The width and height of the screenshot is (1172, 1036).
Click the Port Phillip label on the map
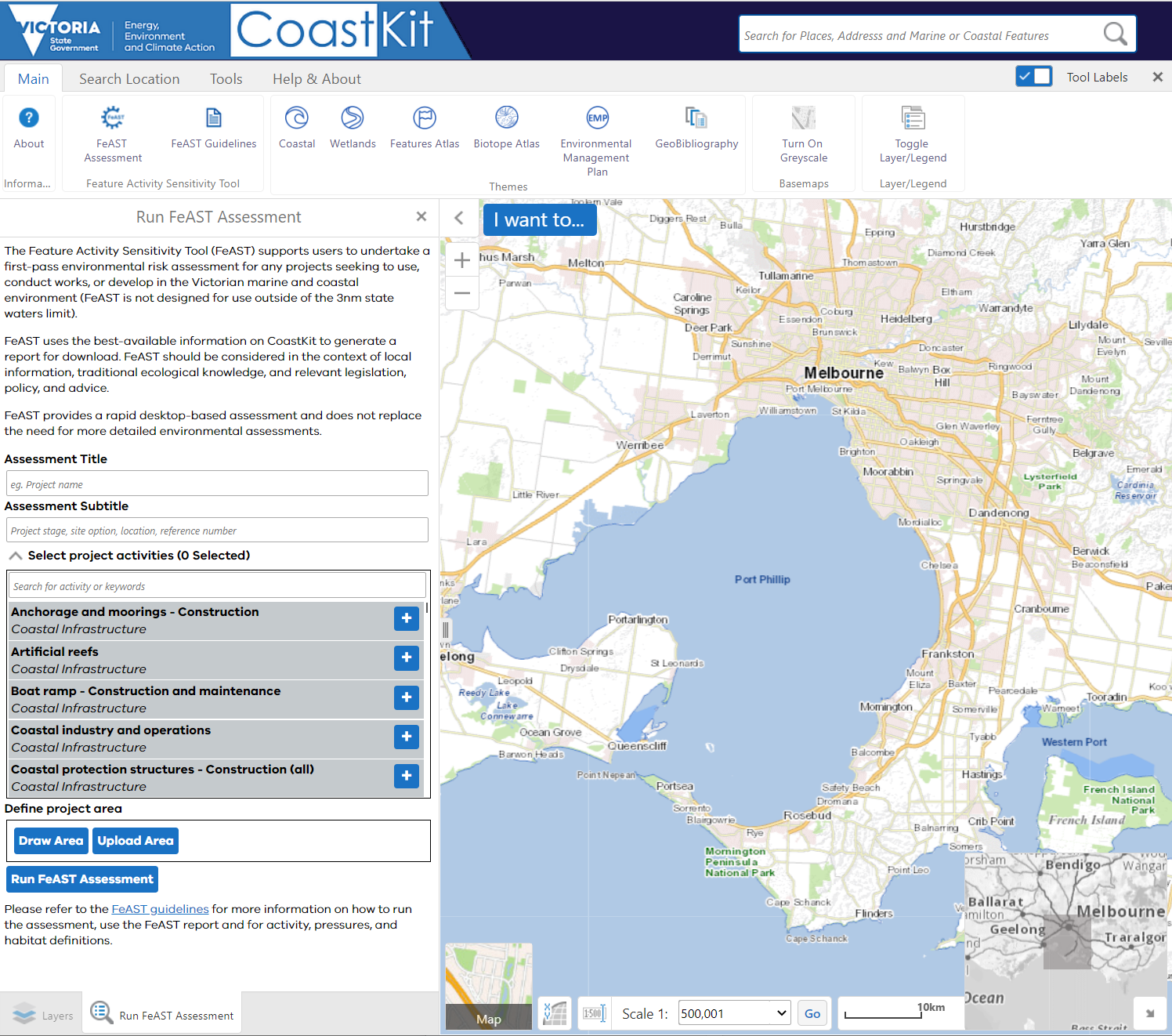tap(762, 580)
